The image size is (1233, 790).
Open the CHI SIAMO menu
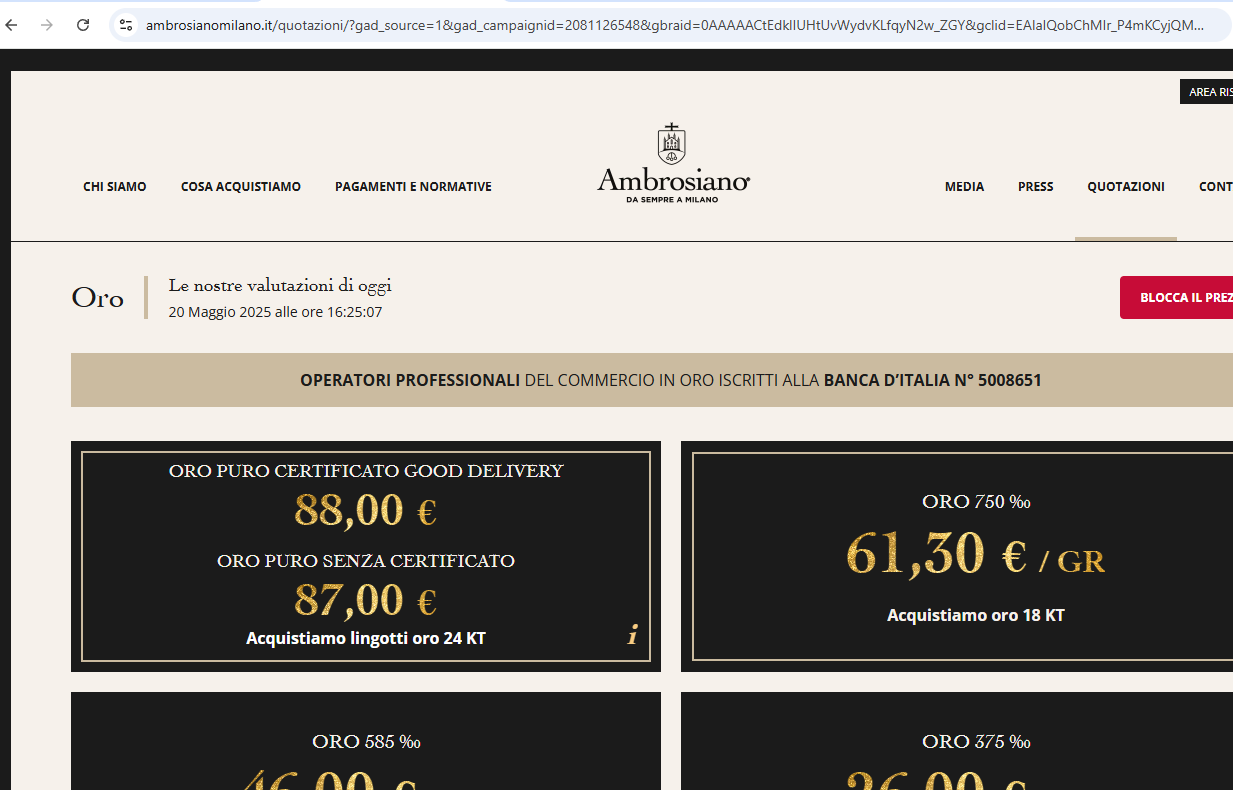point(115,187)
